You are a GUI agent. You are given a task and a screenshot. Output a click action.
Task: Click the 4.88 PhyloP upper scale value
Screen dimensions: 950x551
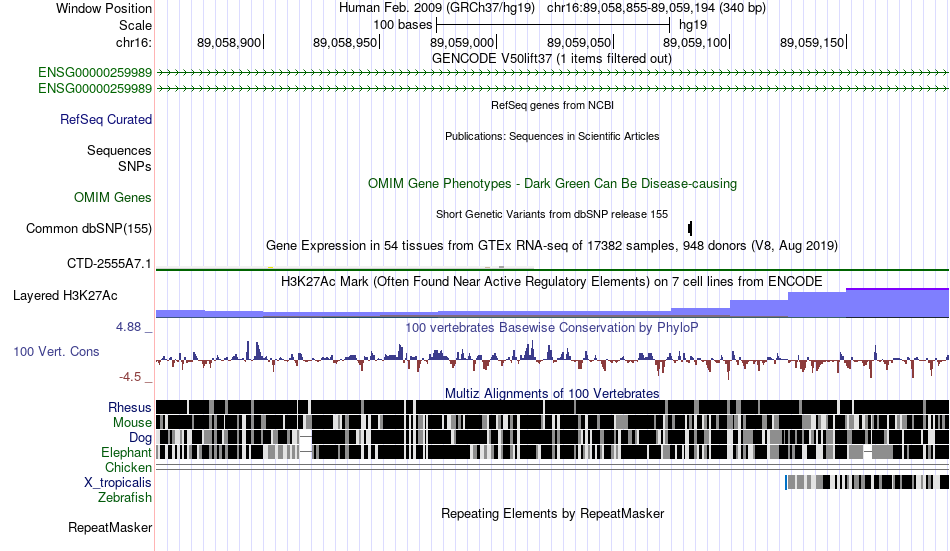click(x=128, y=327)
